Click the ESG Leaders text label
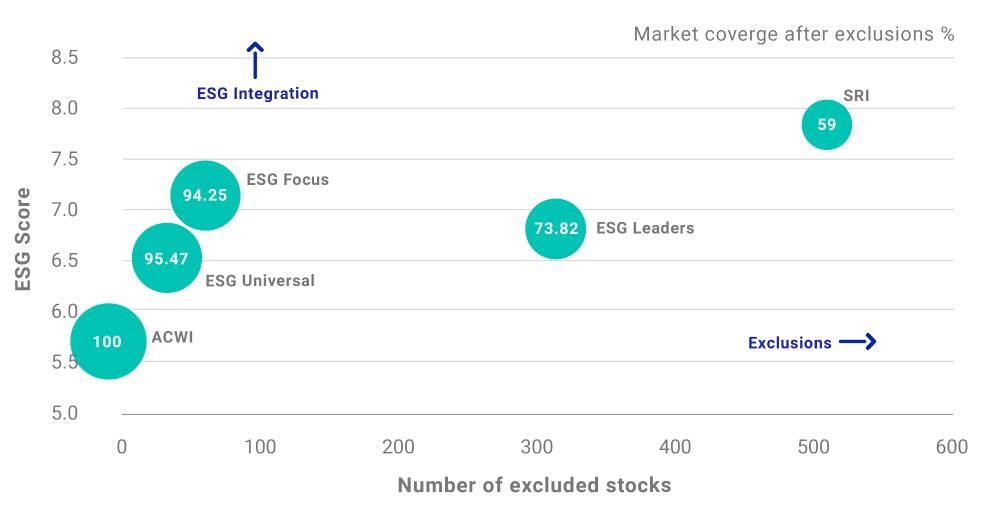 644,228
